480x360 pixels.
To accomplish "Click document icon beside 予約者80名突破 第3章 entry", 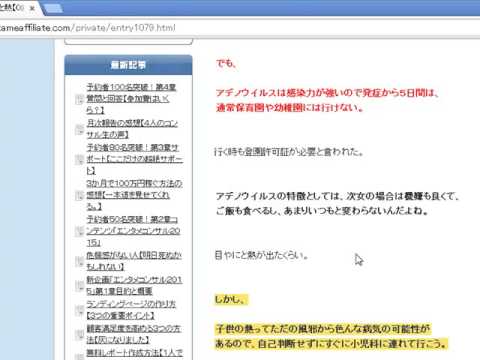I will [79, 159].
